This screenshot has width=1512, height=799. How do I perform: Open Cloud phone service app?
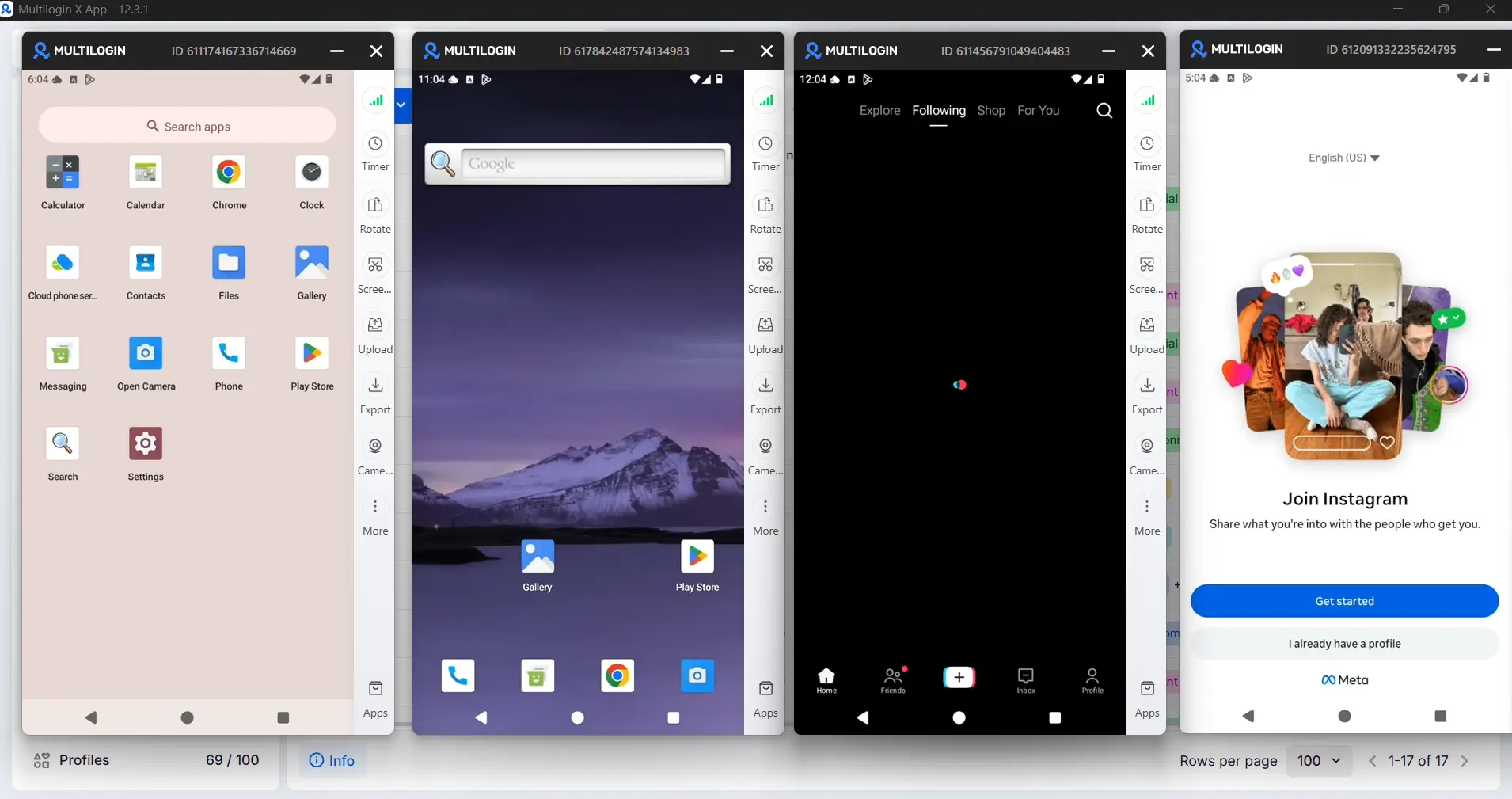(x=63, y=273)
